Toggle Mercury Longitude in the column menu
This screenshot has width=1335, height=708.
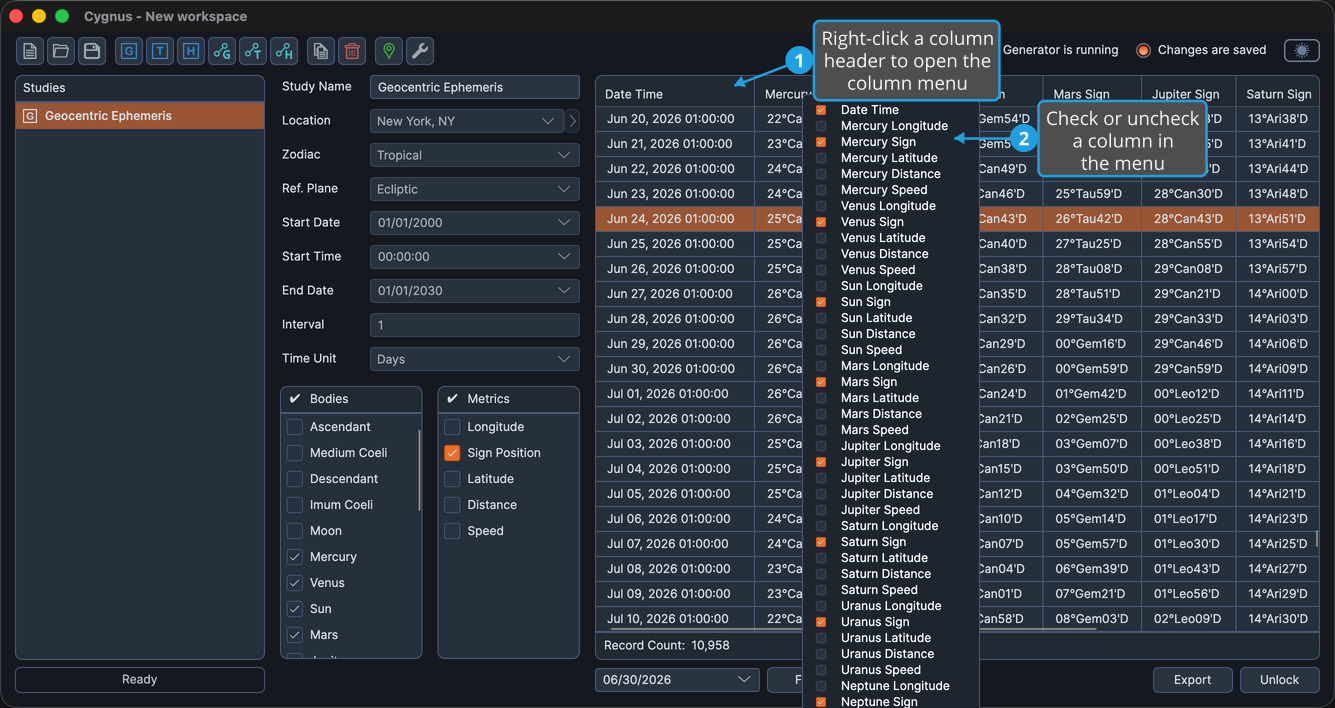[821, 126]
